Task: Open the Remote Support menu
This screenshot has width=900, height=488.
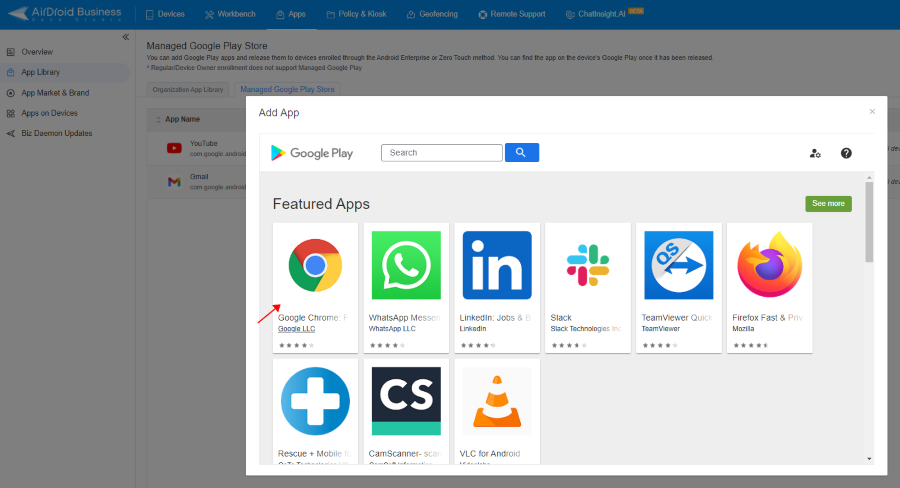Action: coord(512,14)
